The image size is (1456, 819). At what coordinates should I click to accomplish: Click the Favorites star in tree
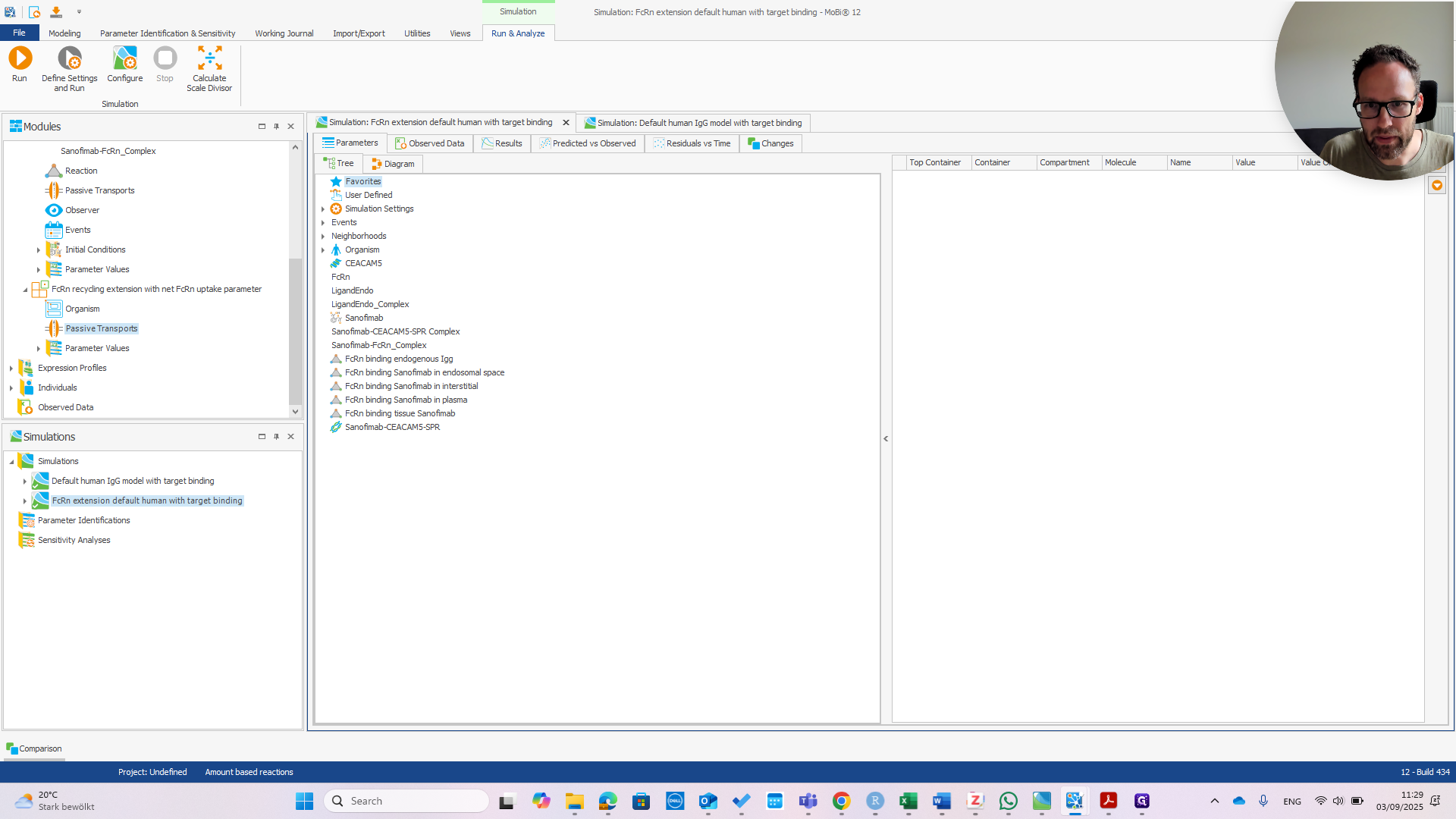pyautogui.click(x=336, y=181)
